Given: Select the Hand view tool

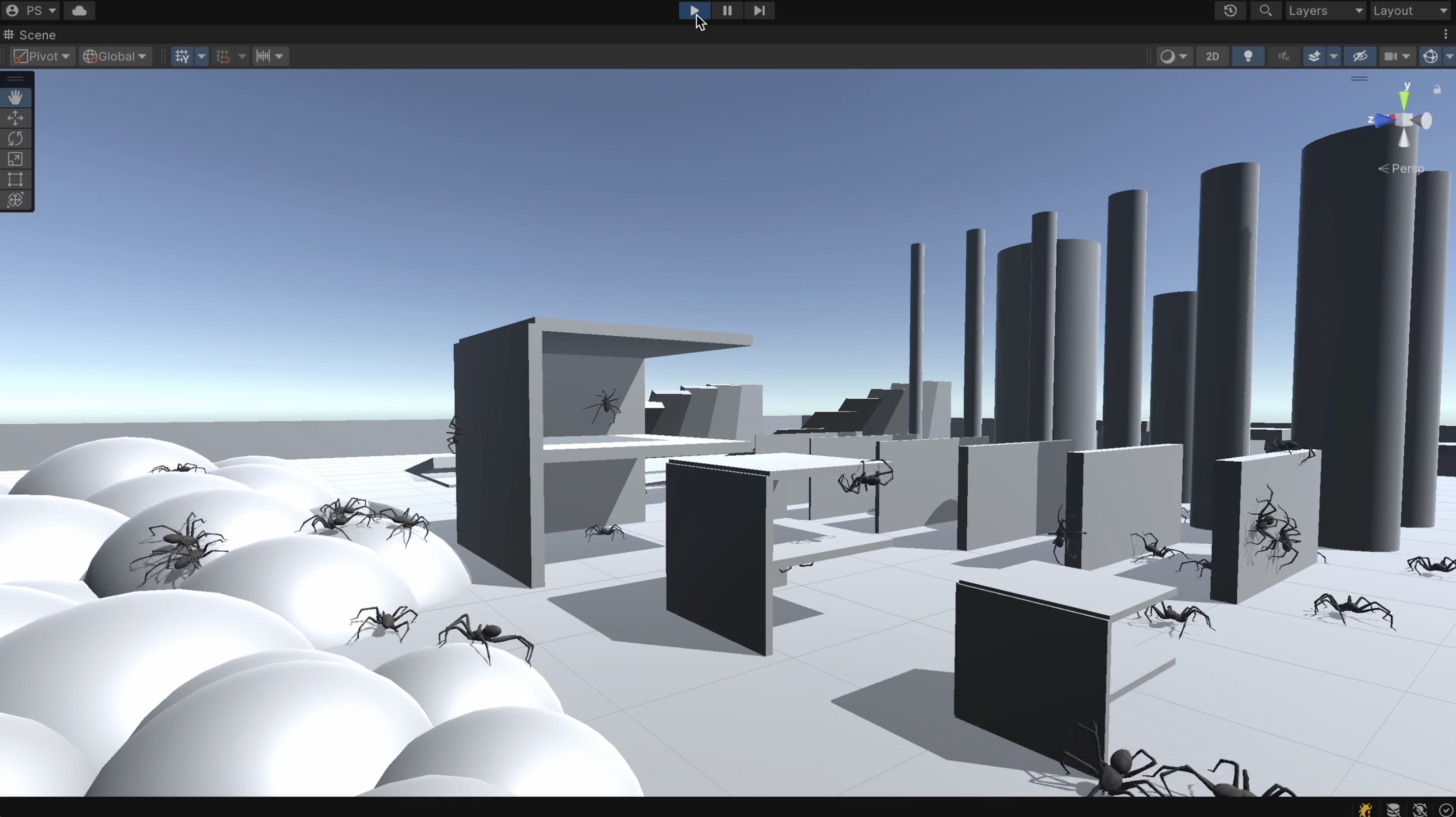Looking at the screenshot, I should [15, 97].
